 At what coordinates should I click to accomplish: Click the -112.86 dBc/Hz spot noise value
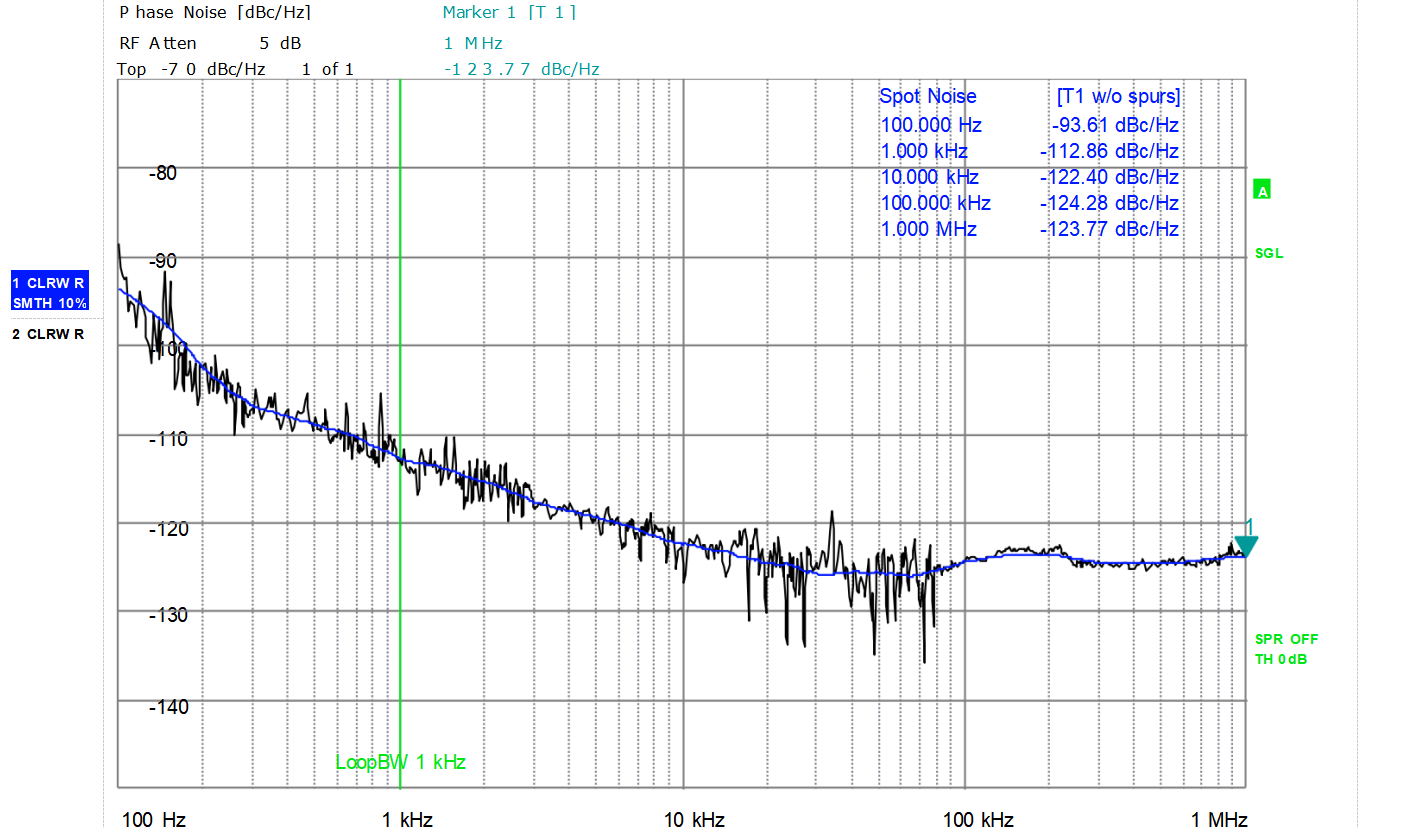1109,151
